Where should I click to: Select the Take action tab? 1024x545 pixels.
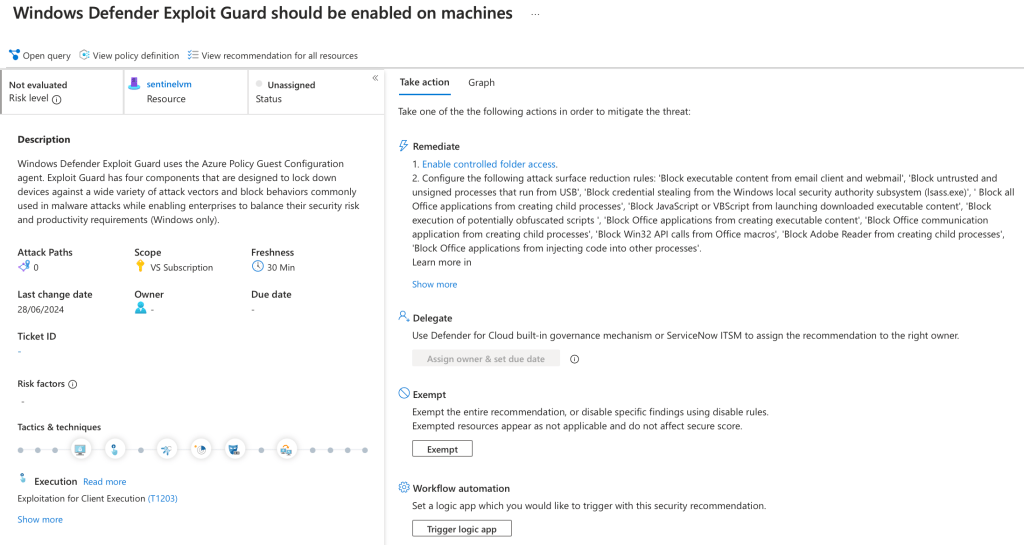[424, 82]
